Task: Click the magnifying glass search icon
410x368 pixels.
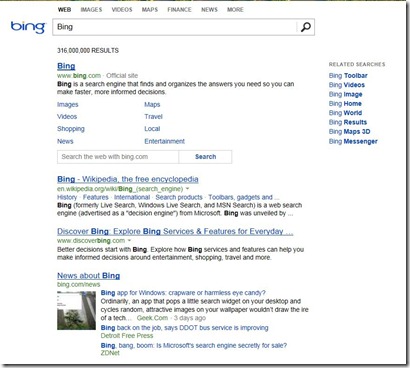Action: pos(305,27)
